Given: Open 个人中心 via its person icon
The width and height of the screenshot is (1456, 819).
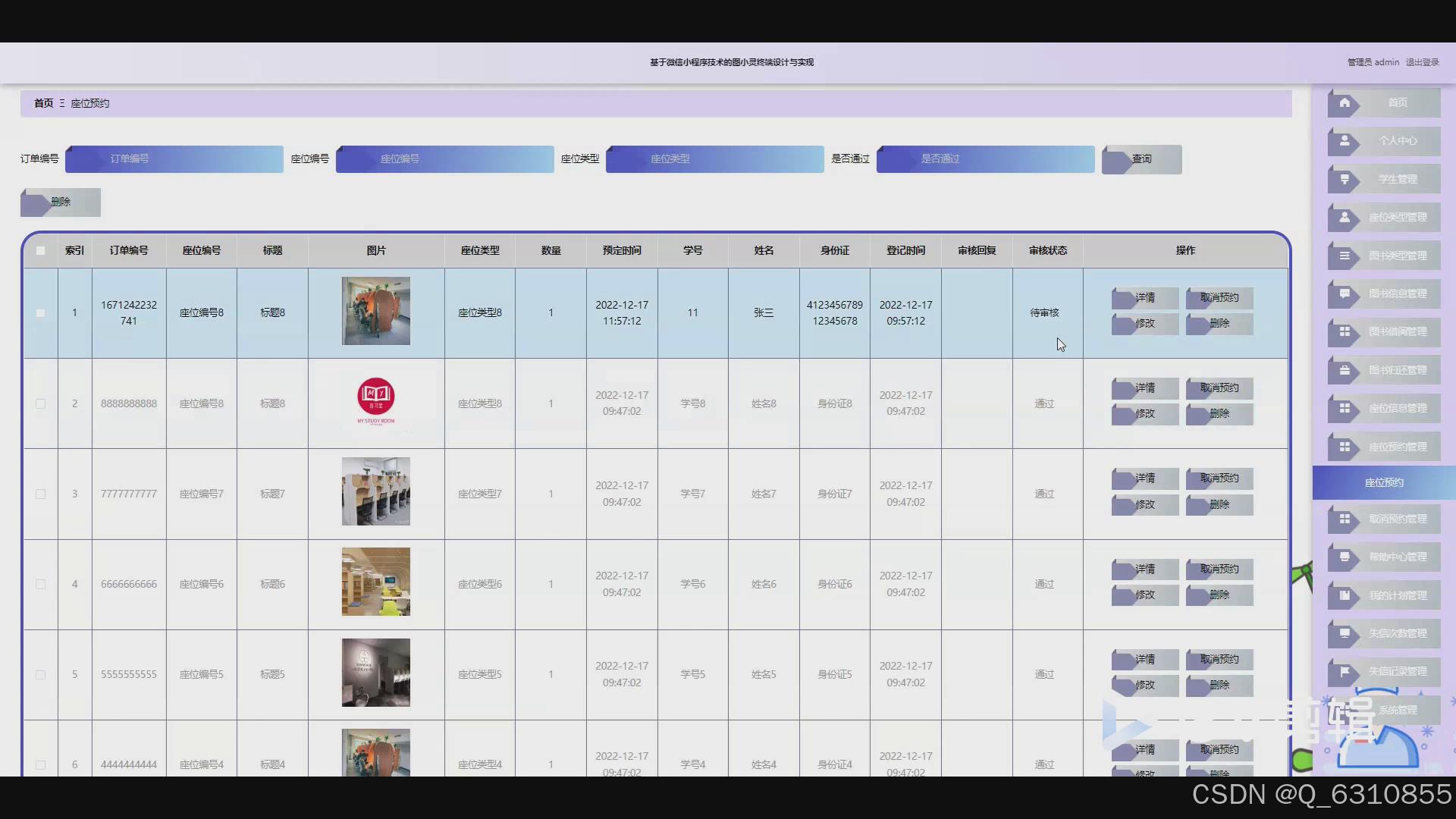Looking at the screenshot, I should tap(1345, 141).
